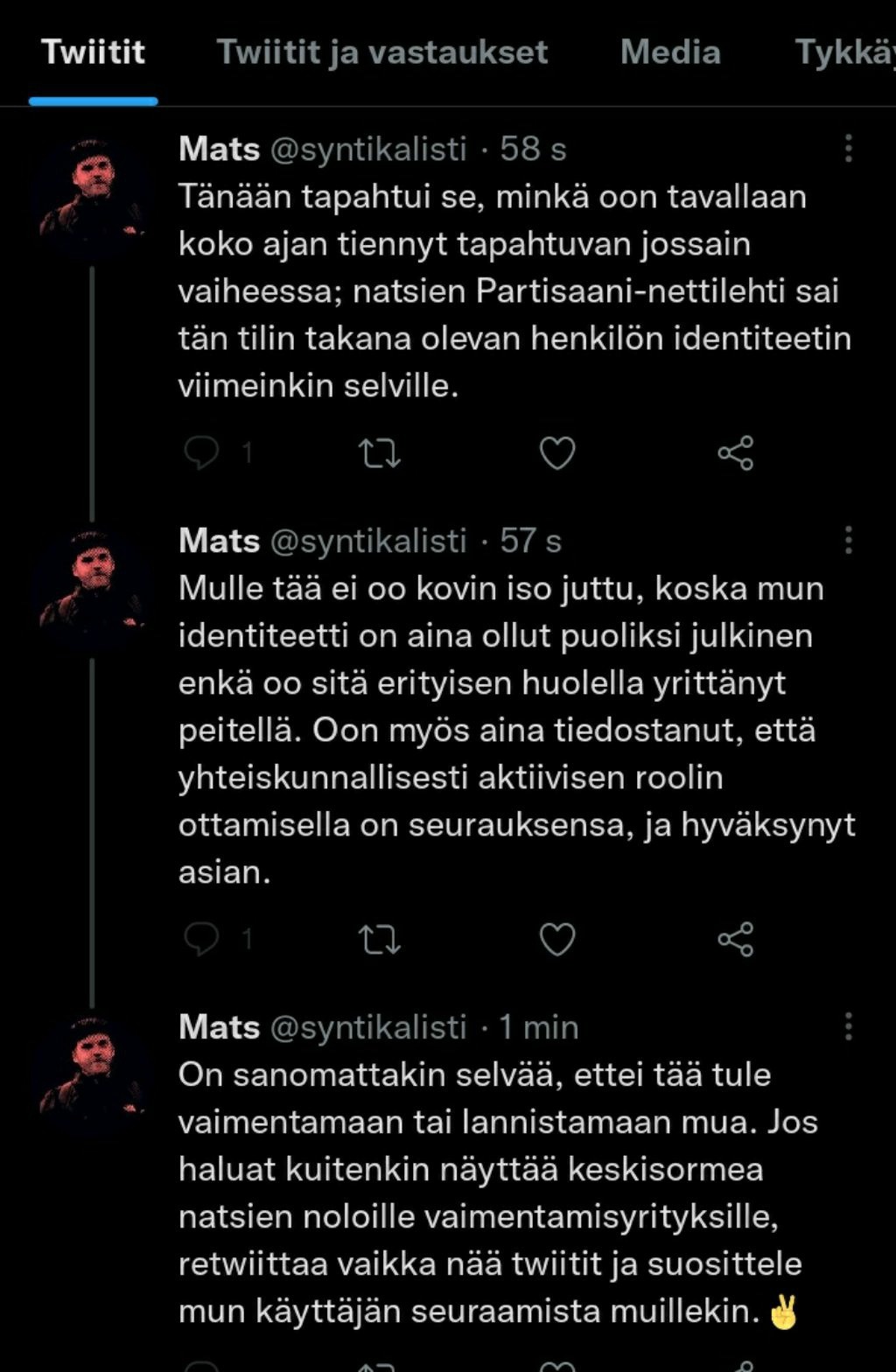Like the second tweet posted 57 s ago
The height and width of the screenshot is (1372, 896).
coord(556,939)
